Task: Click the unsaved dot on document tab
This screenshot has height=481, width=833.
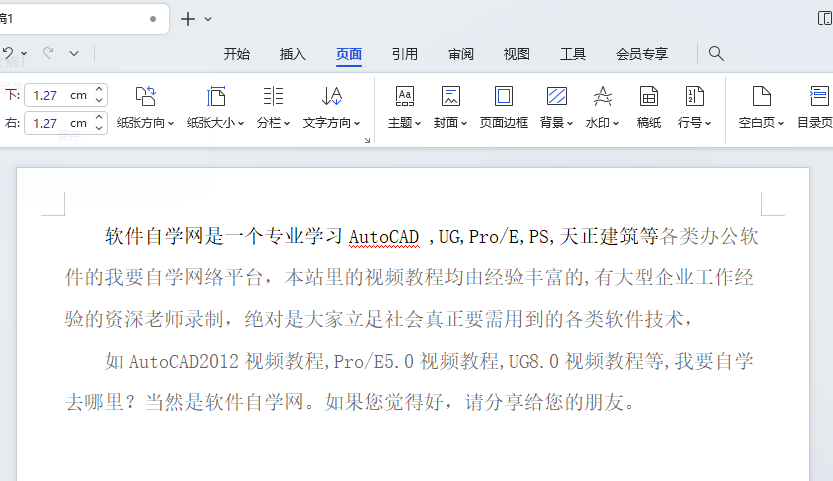Action: [x=153, y=19]
